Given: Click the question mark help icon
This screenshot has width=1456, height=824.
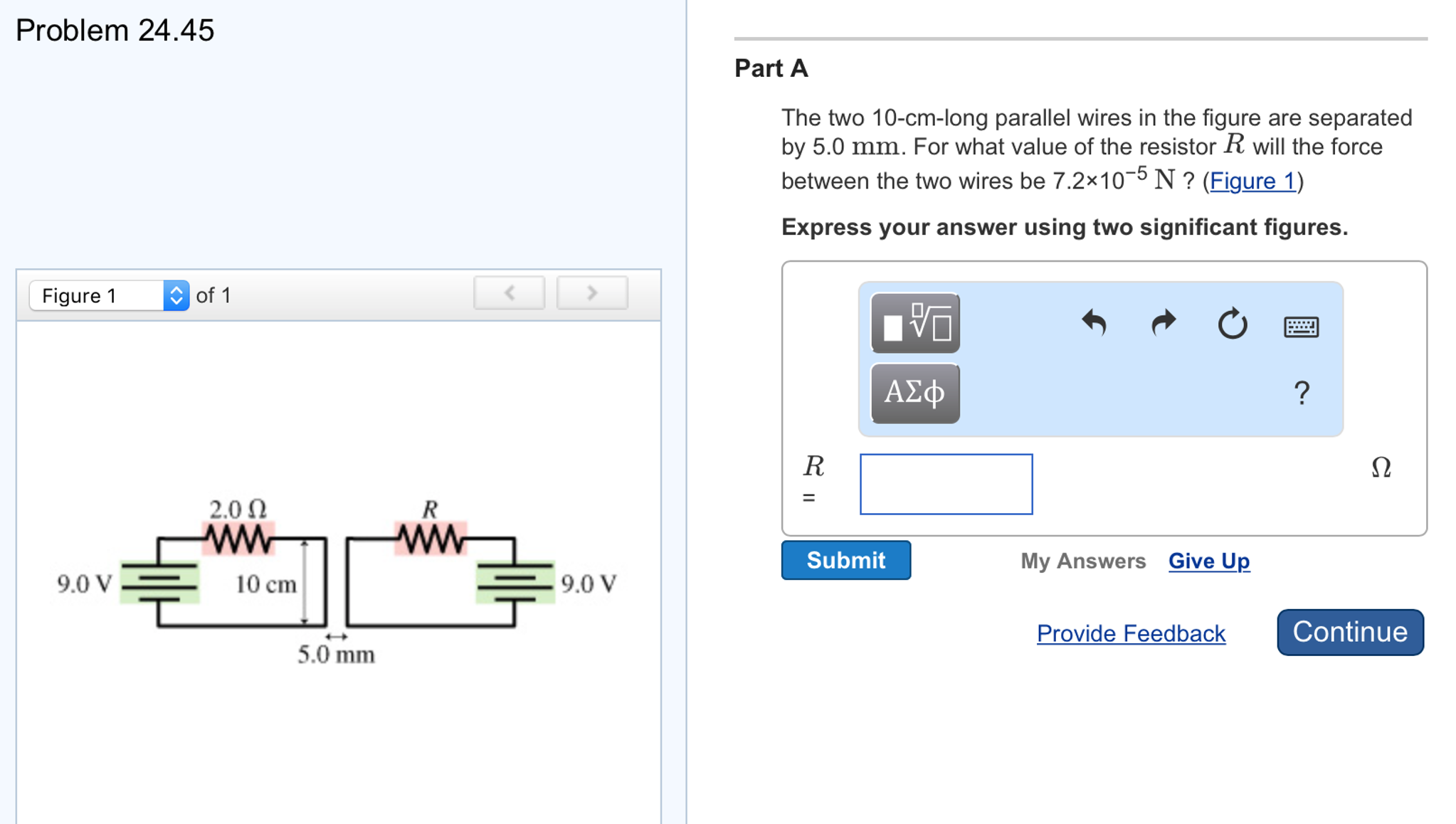Looking at the screenshot, I should pos(1302,393).
